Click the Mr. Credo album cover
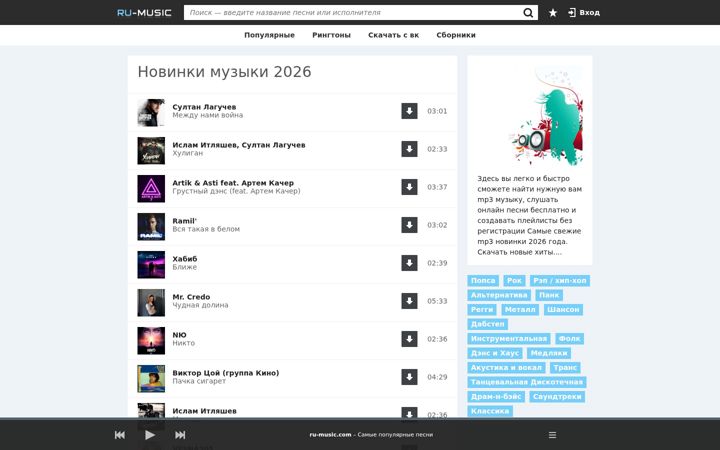The height and width of the screenshot is (450, 720). pyautogui.click(x=151, y=303)
